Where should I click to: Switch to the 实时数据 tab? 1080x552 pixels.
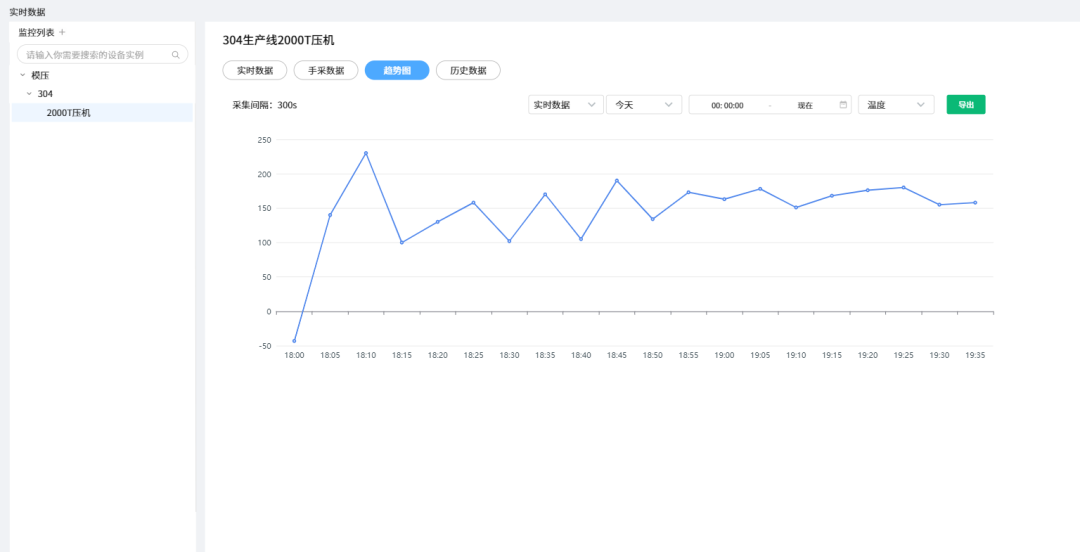pyautogui.click(x=254, y=70)
